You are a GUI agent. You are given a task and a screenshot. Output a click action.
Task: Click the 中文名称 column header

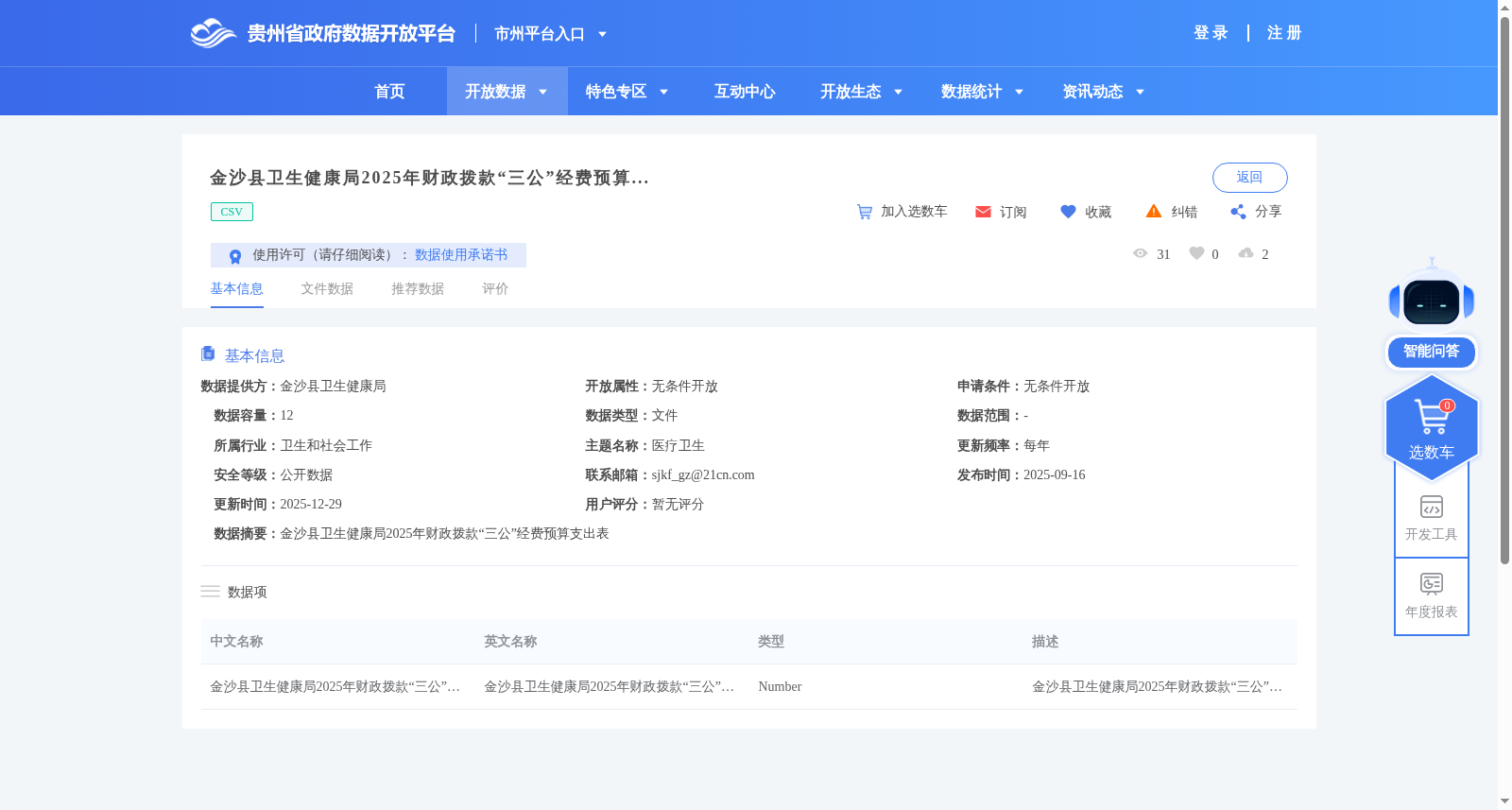pos(236,642)
